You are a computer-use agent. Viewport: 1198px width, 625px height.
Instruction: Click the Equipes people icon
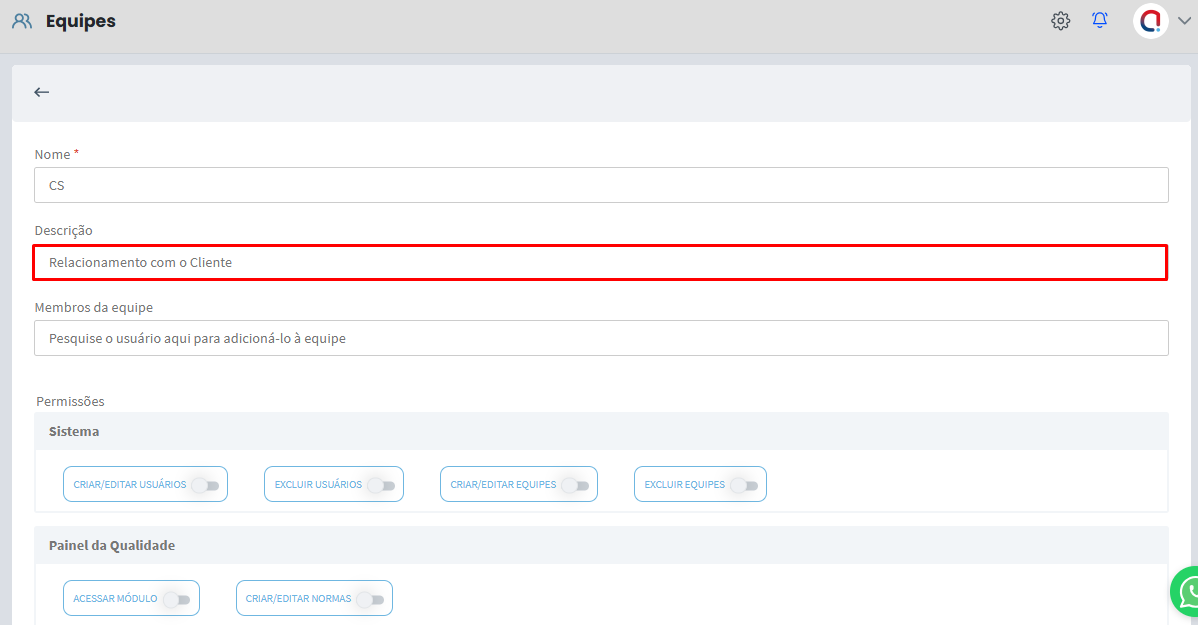coord(22,21)
